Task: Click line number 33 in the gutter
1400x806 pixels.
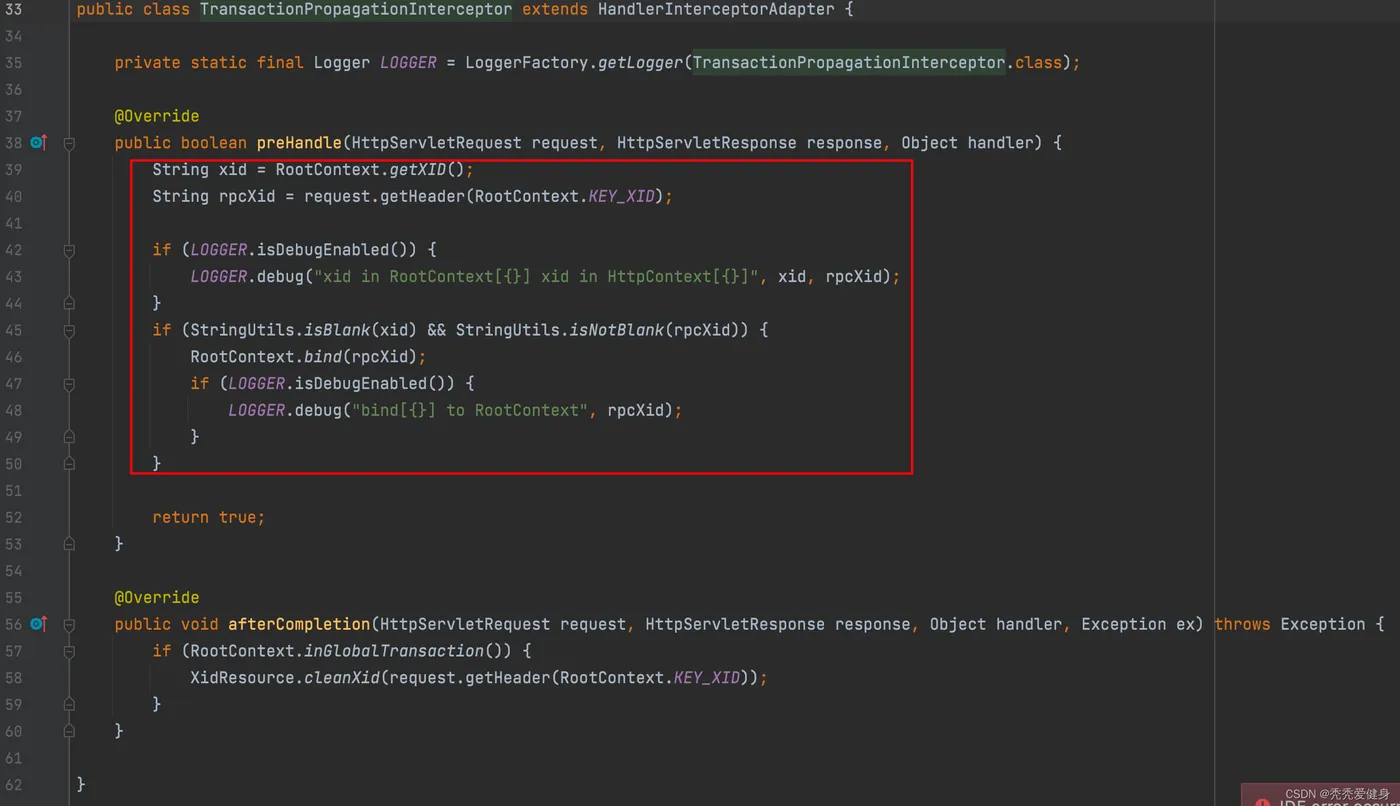Action: (x=14, y=10)
